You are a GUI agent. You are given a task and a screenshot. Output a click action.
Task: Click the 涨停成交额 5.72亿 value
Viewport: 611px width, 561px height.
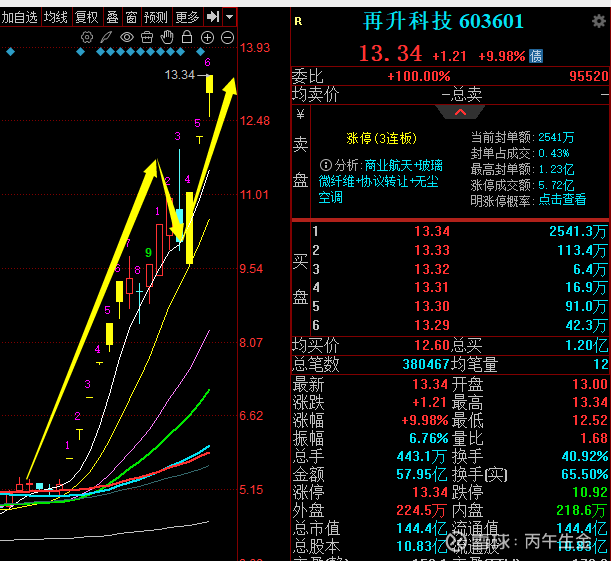click(556, 185)
